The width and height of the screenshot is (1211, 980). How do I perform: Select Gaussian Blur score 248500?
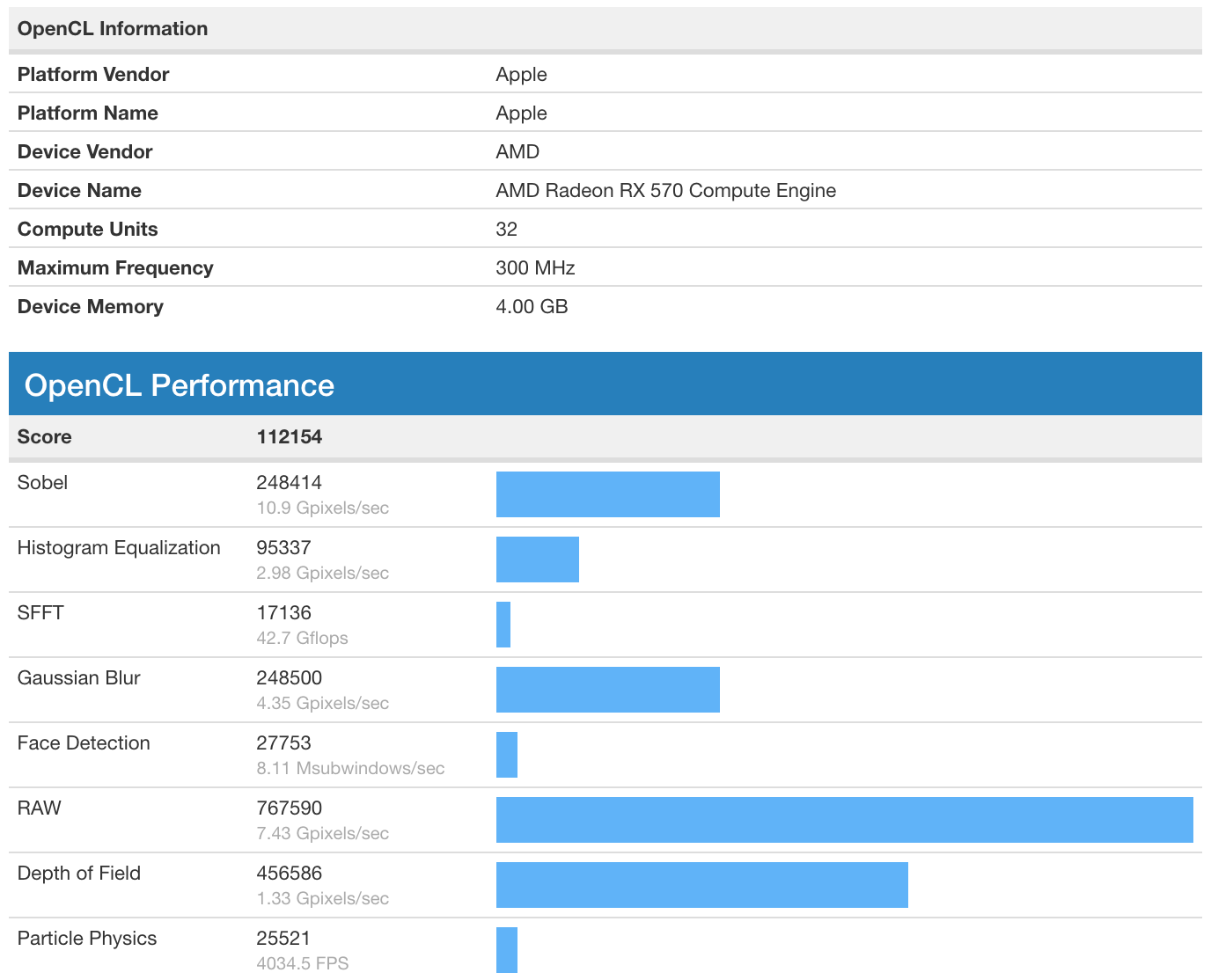[x=290, y=677]
